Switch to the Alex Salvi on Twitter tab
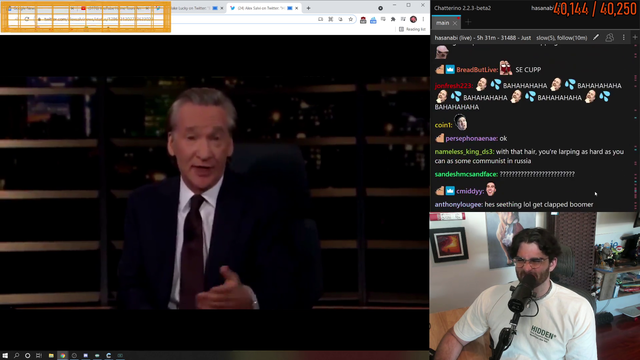The height and width of the screenshot is (360, 640). [263, 8]
